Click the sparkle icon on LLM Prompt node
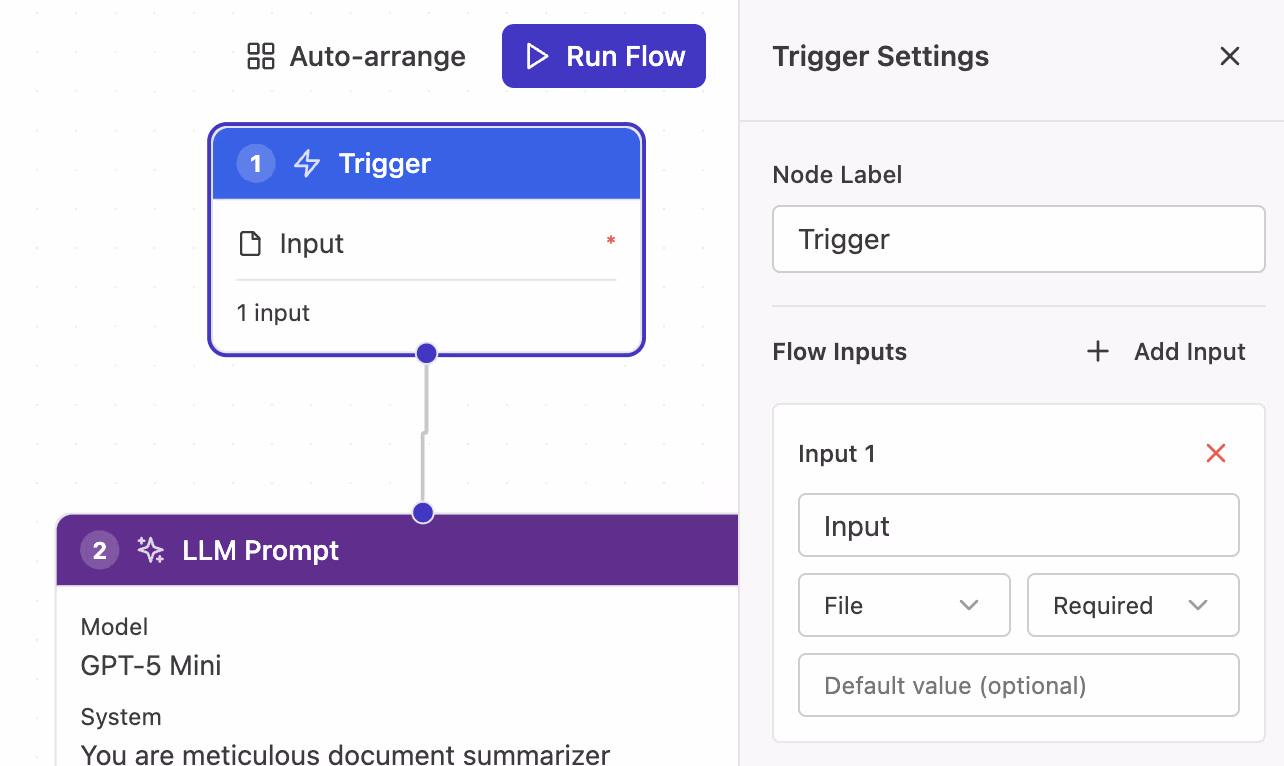The height and width of the screenshot is (766, 1284). (151, 550)
